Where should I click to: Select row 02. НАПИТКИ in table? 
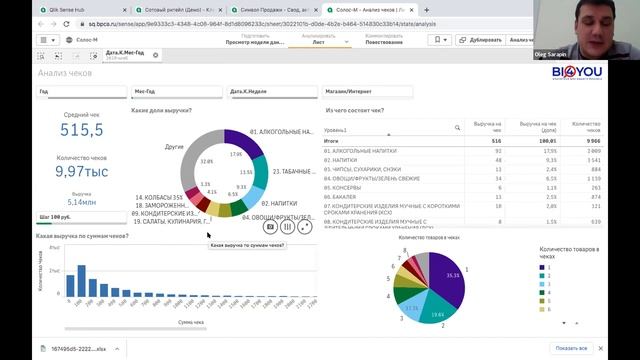tap(340, 160)
